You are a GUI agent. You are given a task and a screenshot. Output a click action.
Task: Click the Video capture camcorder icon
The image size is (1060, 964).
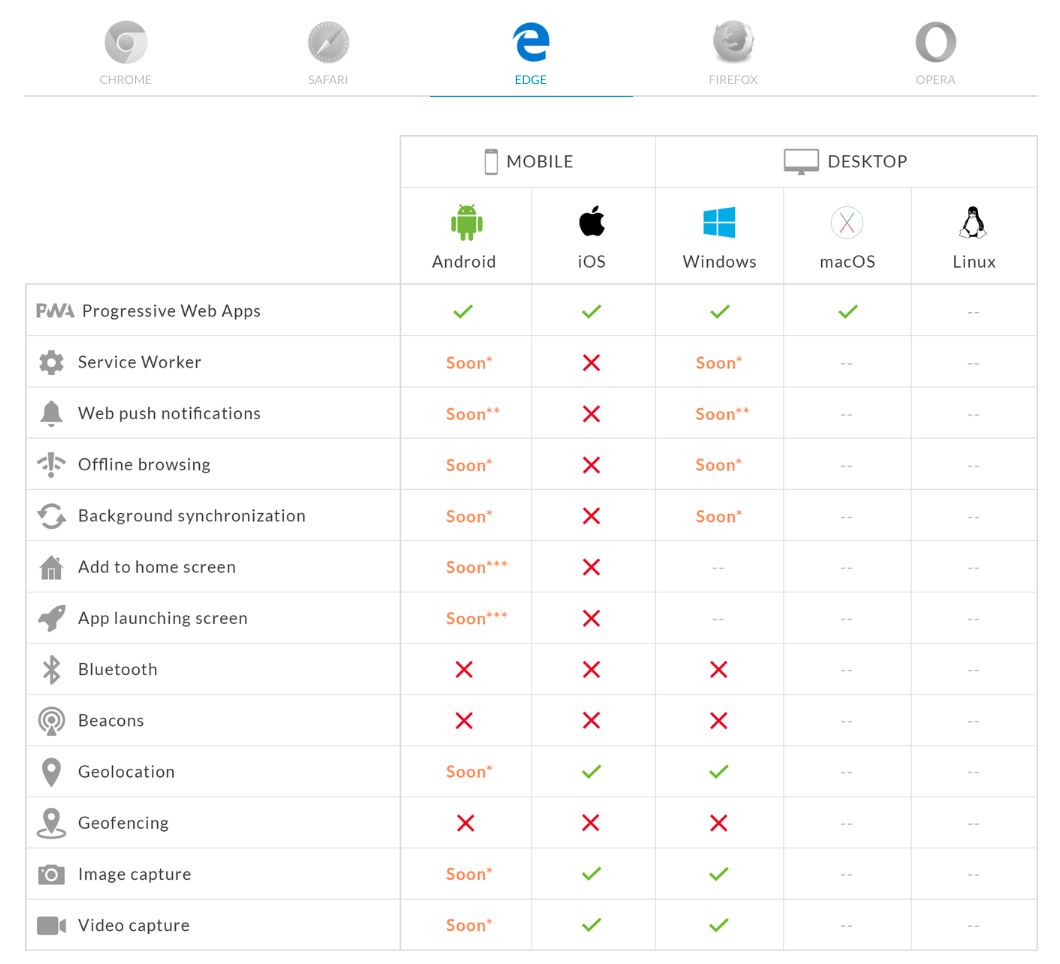pos(51,925)
